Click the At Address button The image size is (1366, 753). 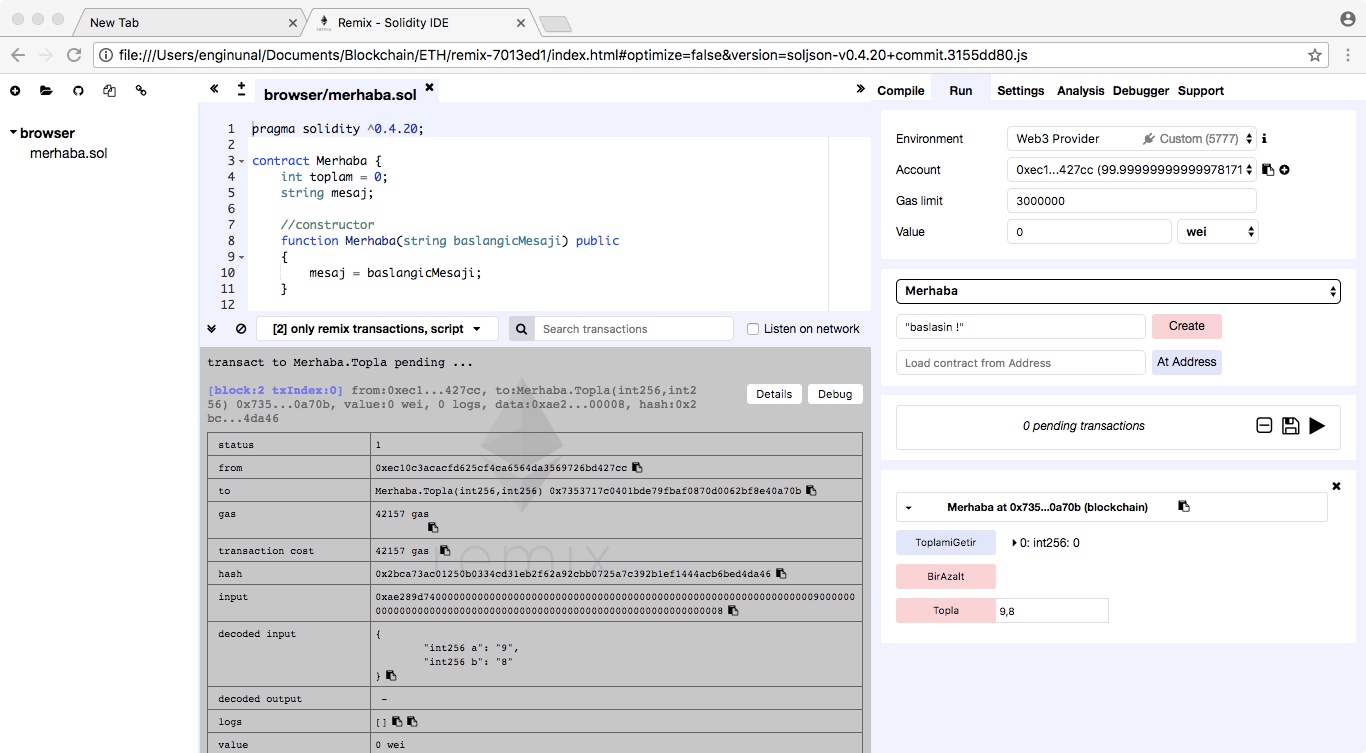1186,362
